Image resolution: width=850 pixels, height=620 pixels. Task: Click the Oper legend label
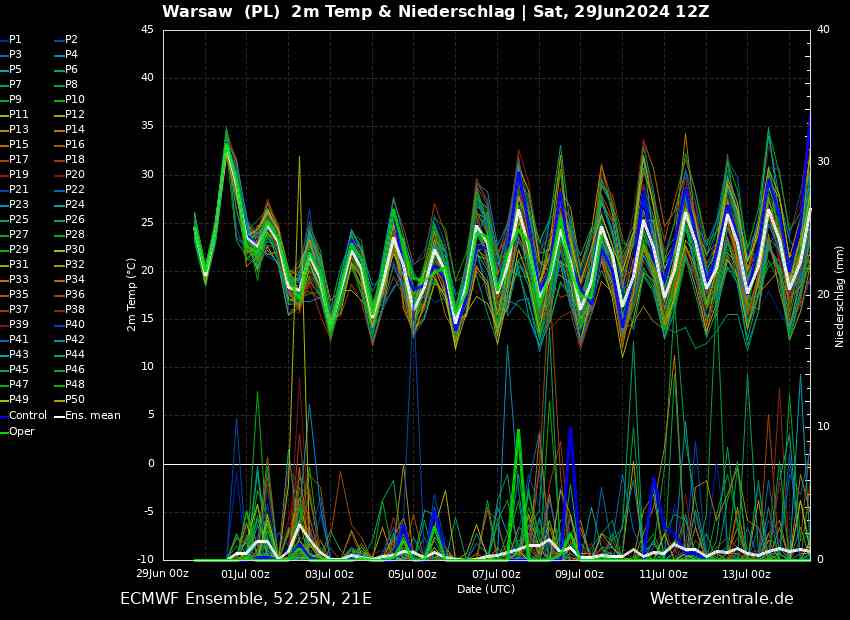pyautogui.click(x=22, y=431)
